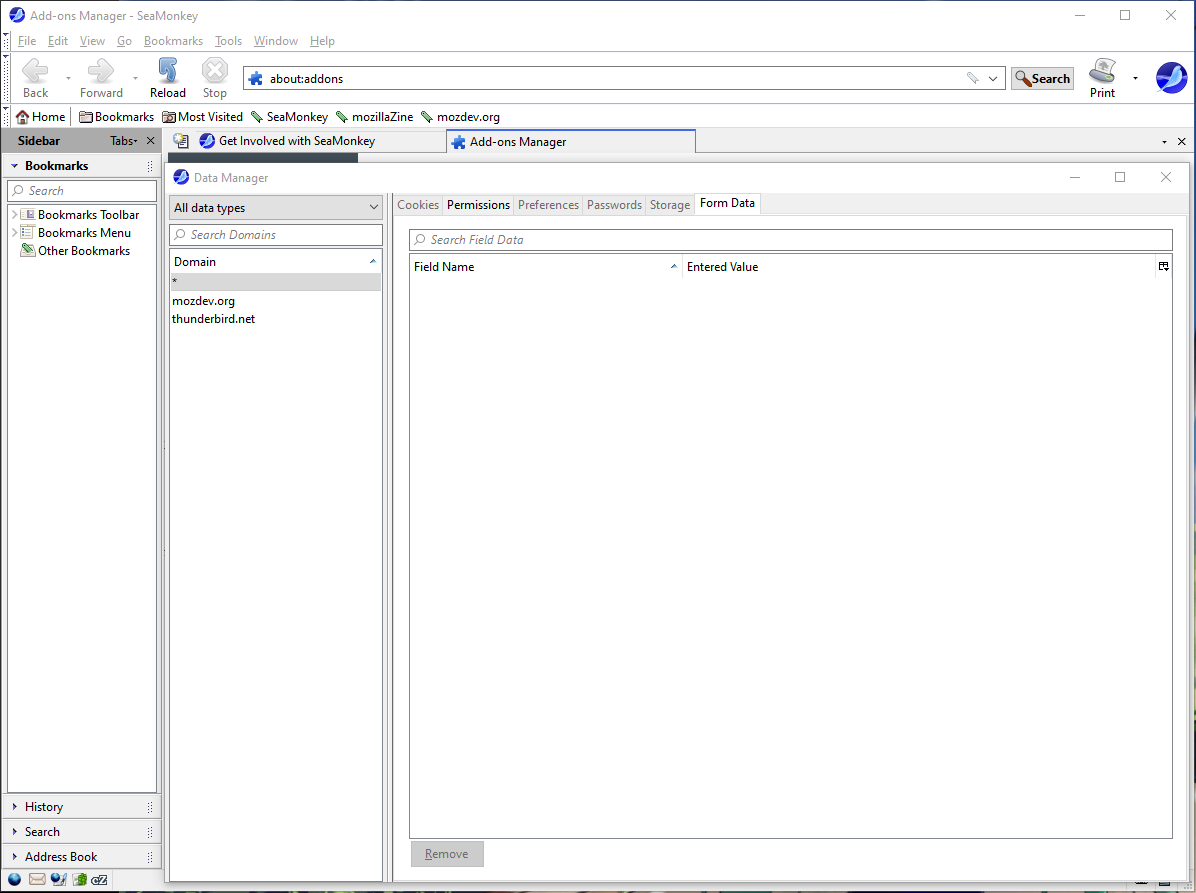
Task: Select thunderbird.net in the Domain list
Action: (213, 318)
